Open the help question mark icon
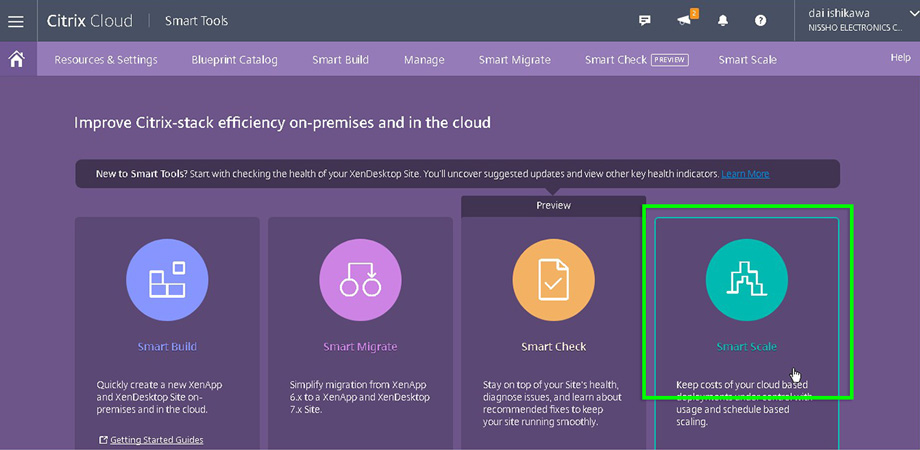The height and width of the screenshot is (450, 920). [x=760, y=21]
